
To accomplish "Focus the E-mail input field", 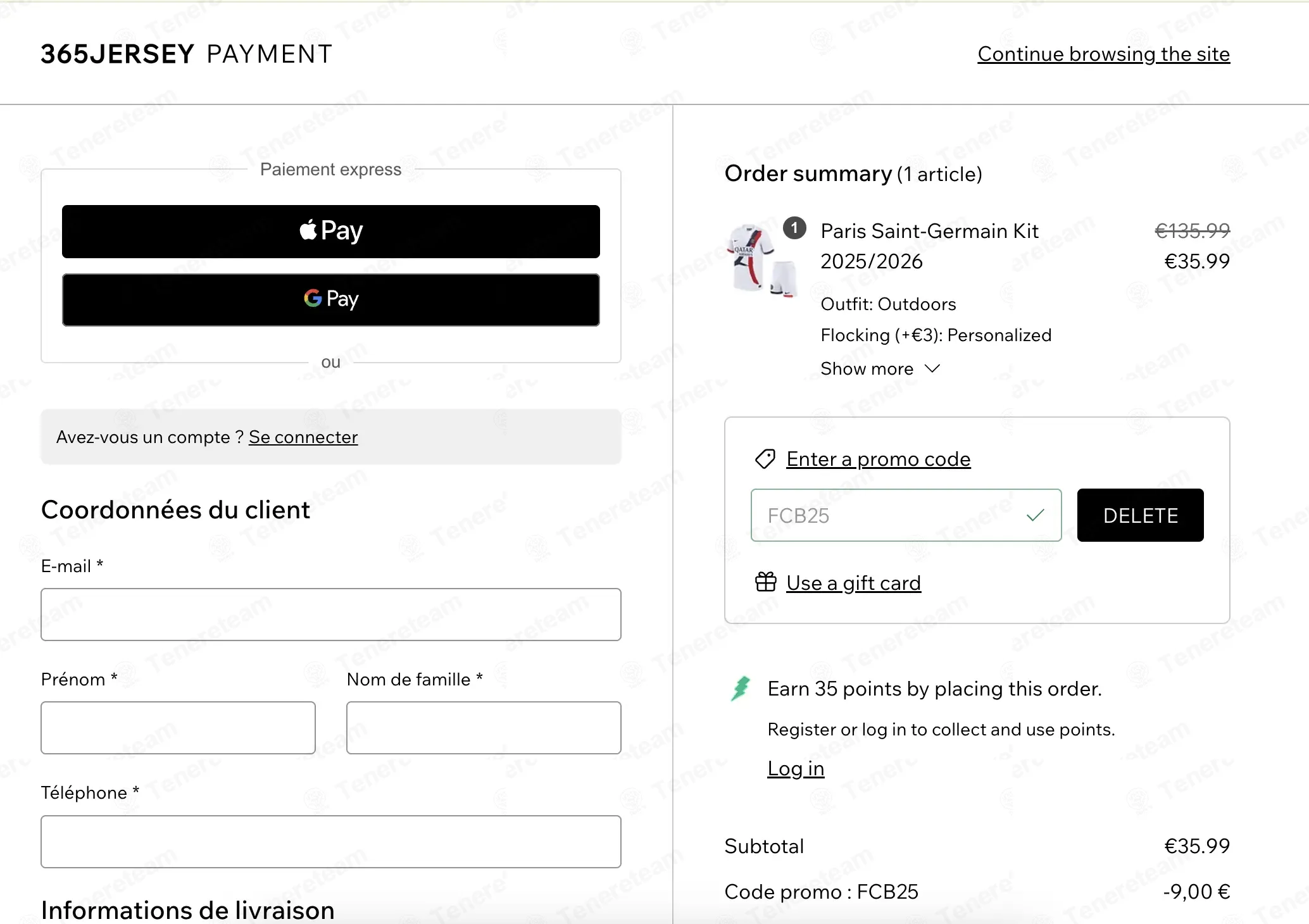I will pos(330,615).
